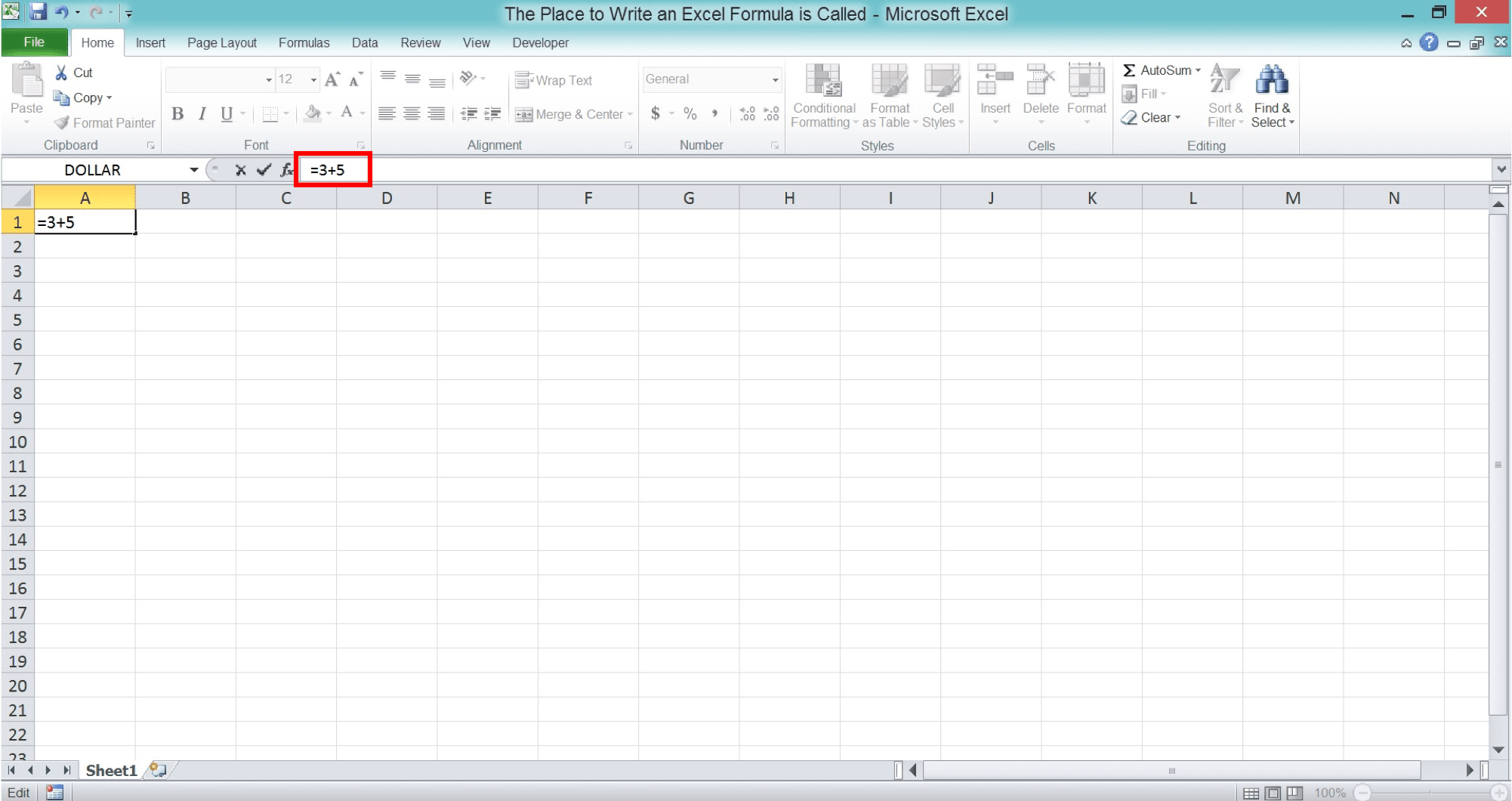
Task: Open the General number format dropdown
Action: pyautogui.click(x=775, y=79)
